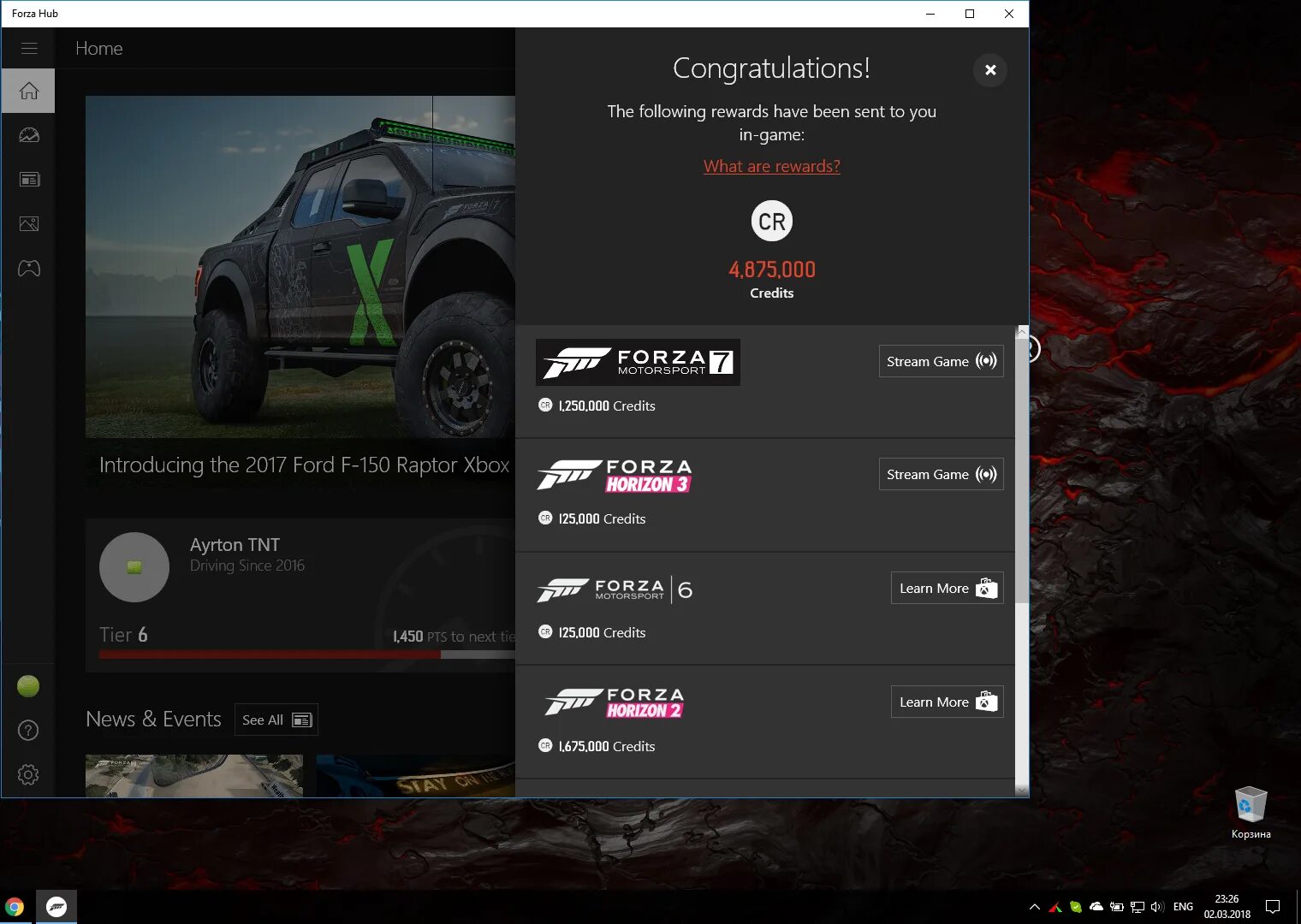Open the volume tray icon
The width and height of the screenshot is (1301, 924).
[x=1158, y=907]
